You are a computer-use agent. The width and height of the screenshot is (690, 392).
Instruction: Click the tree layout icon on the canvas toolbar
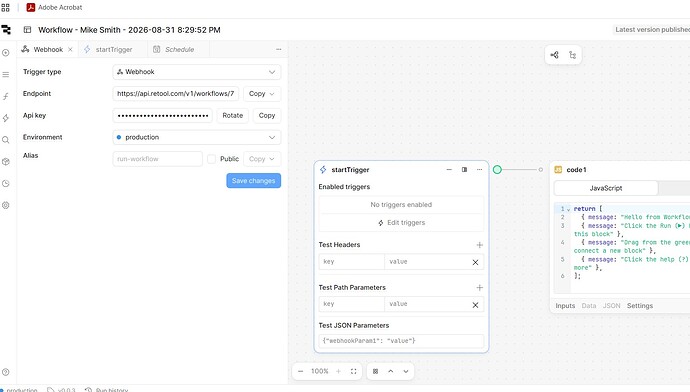573,55
